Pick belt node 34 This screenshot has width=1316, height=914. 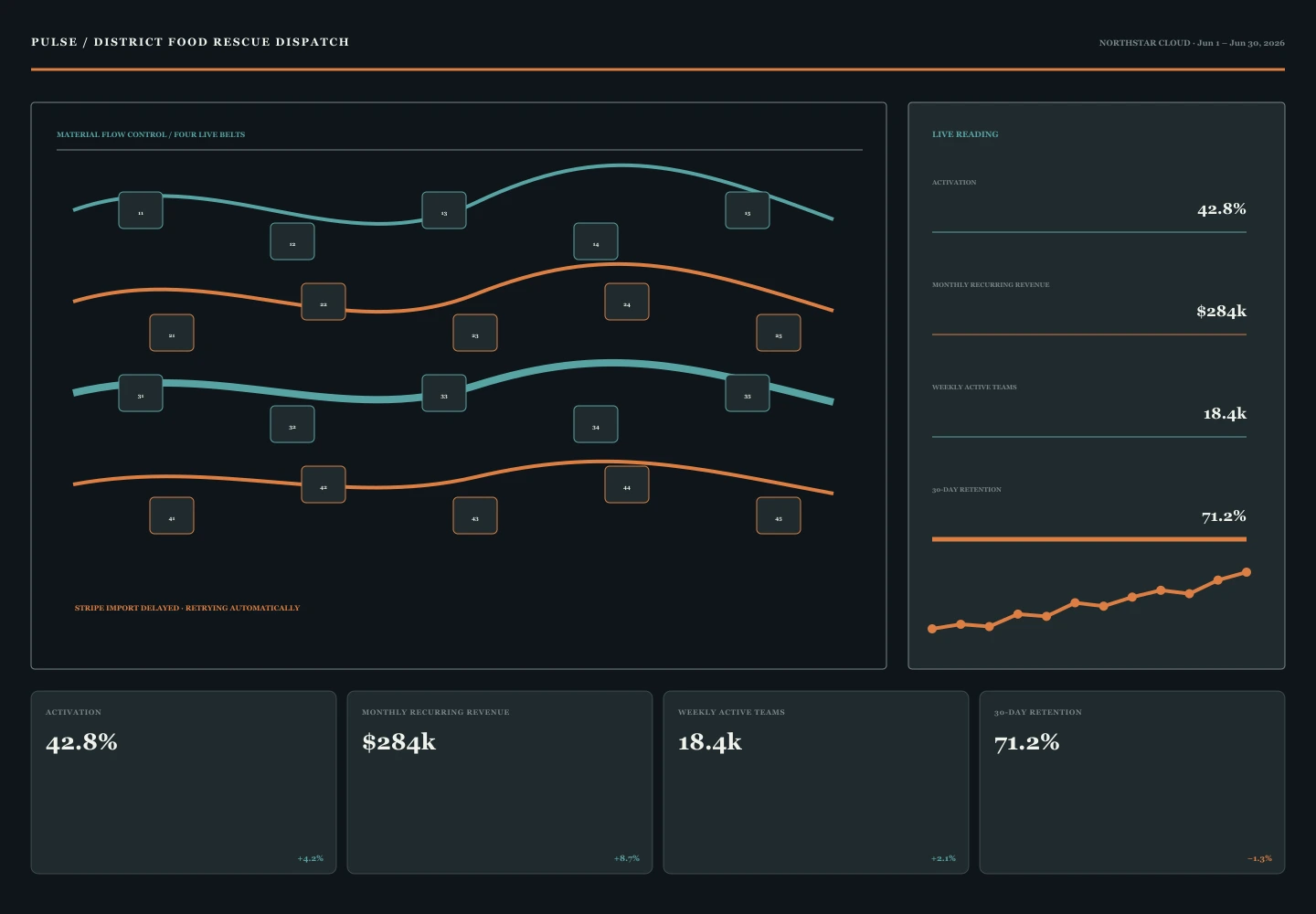(x=596, y=424)
